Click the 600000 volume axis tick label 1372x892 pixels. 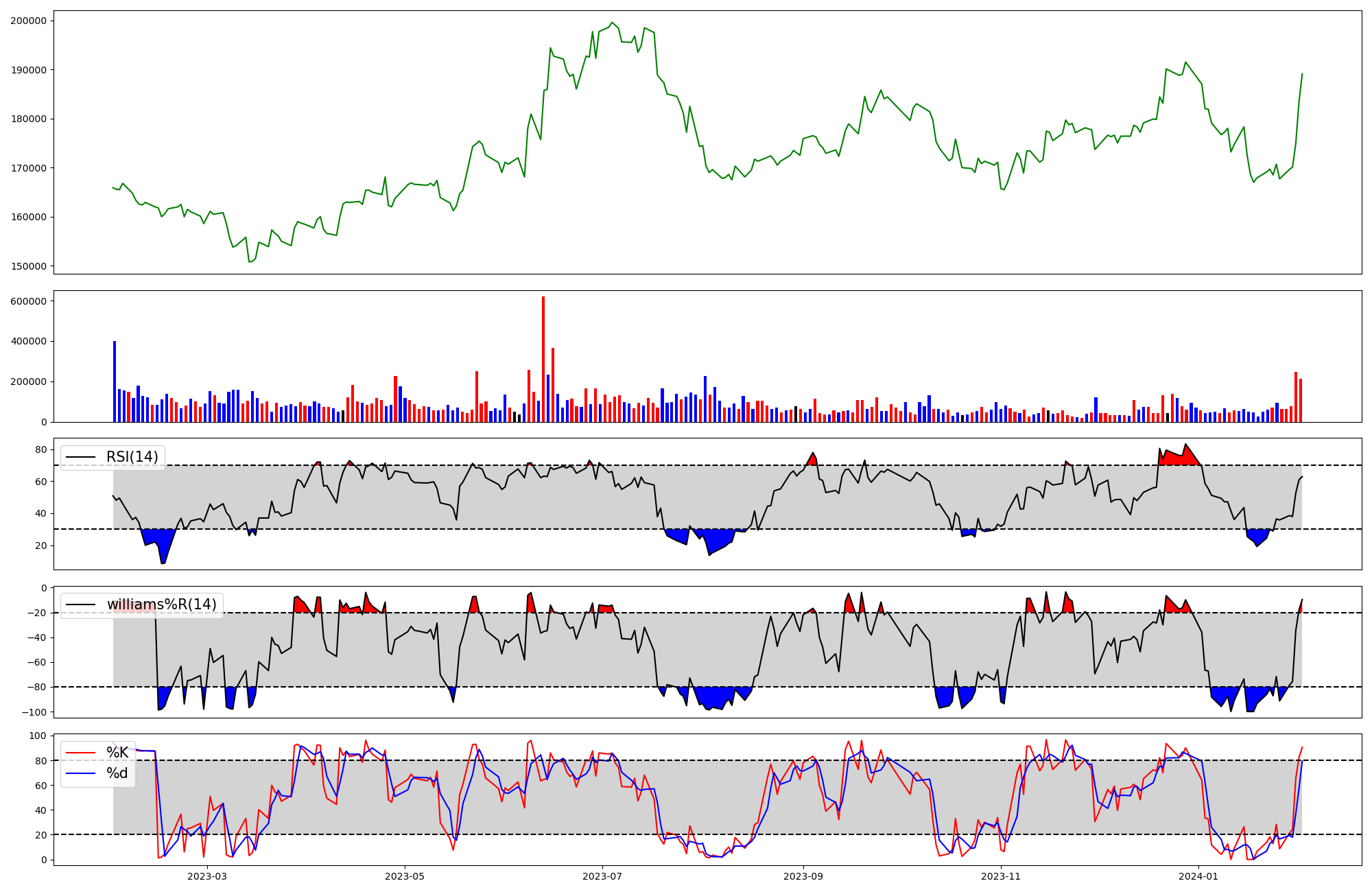click(x=29, y=301)
